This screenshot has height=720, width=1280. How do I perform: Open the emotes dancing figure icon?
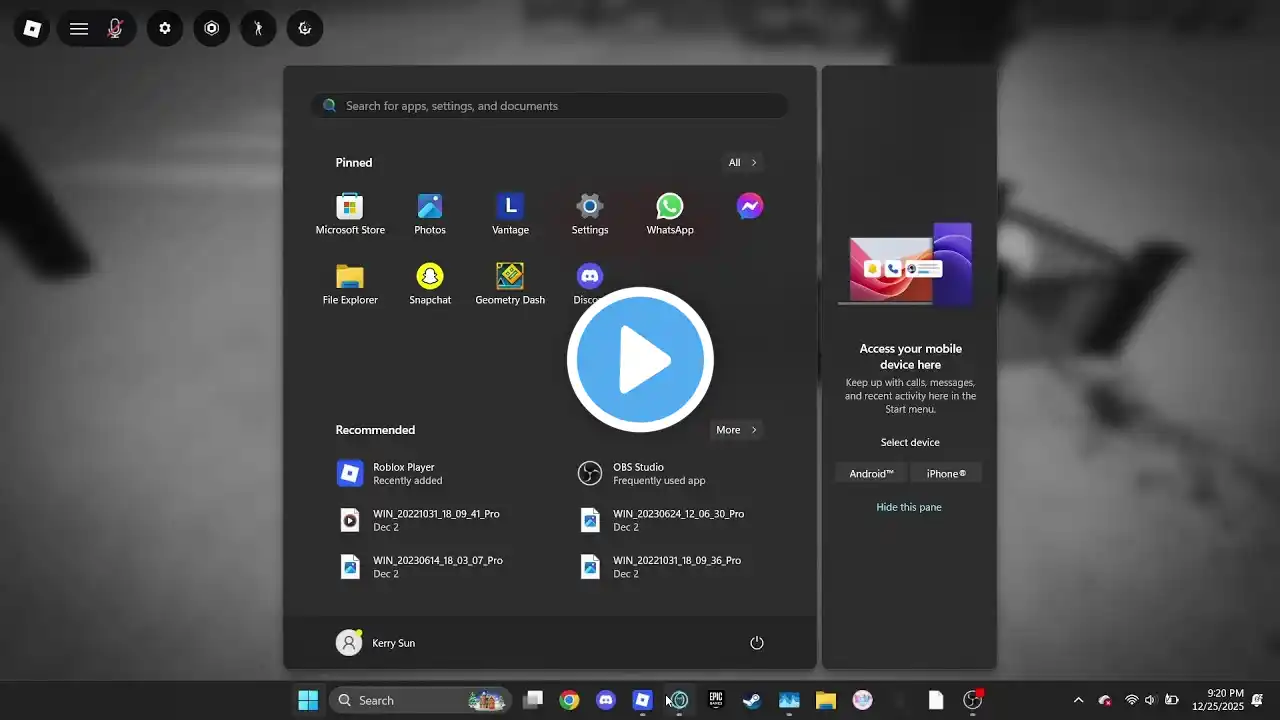coord(258,29)
